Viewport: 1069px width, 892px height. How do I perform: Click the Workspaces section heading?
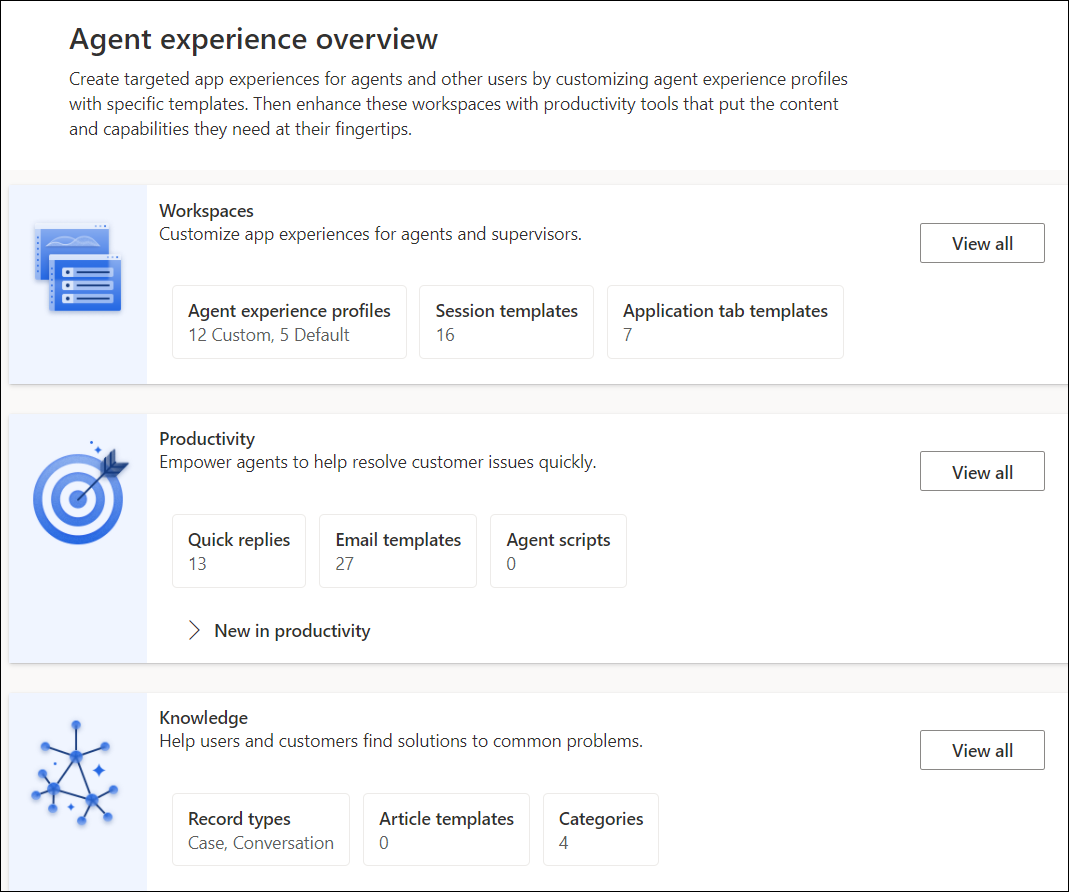coord(206,210)
